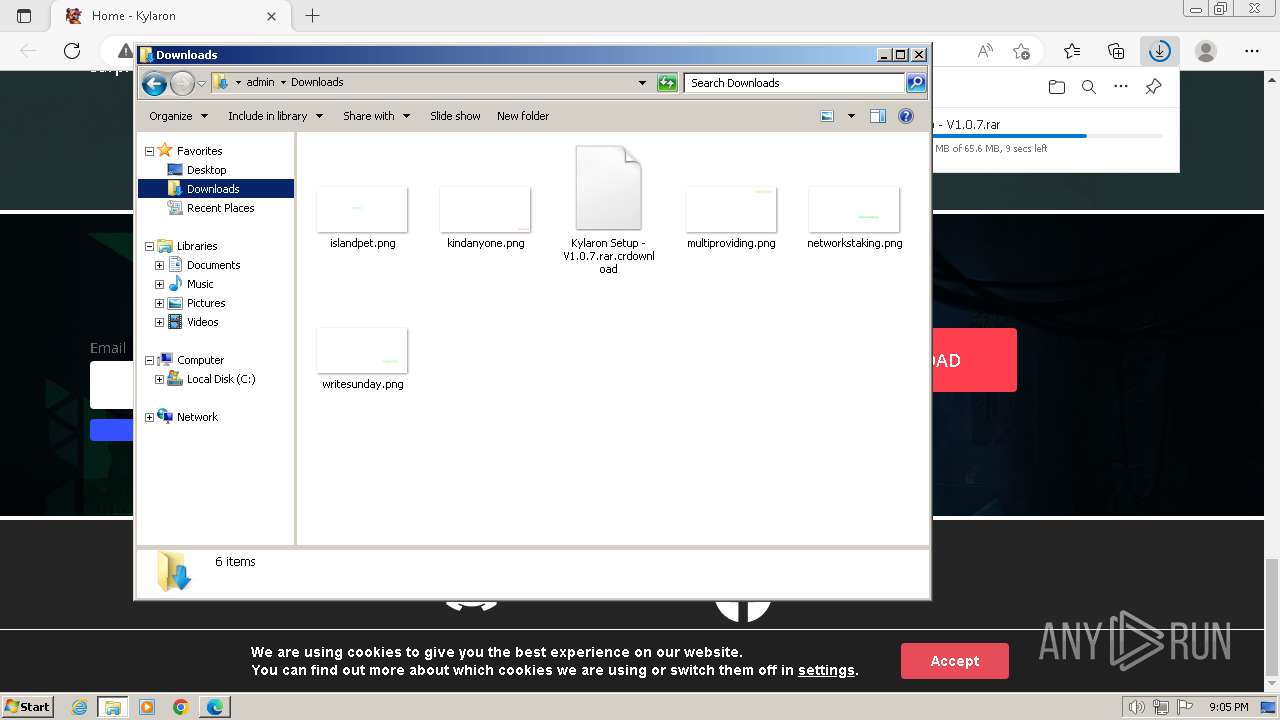This screenshot has width=1280, height=720.
Task: Select the multiproviding.png file thumbnail
Action: click(731, 210)
